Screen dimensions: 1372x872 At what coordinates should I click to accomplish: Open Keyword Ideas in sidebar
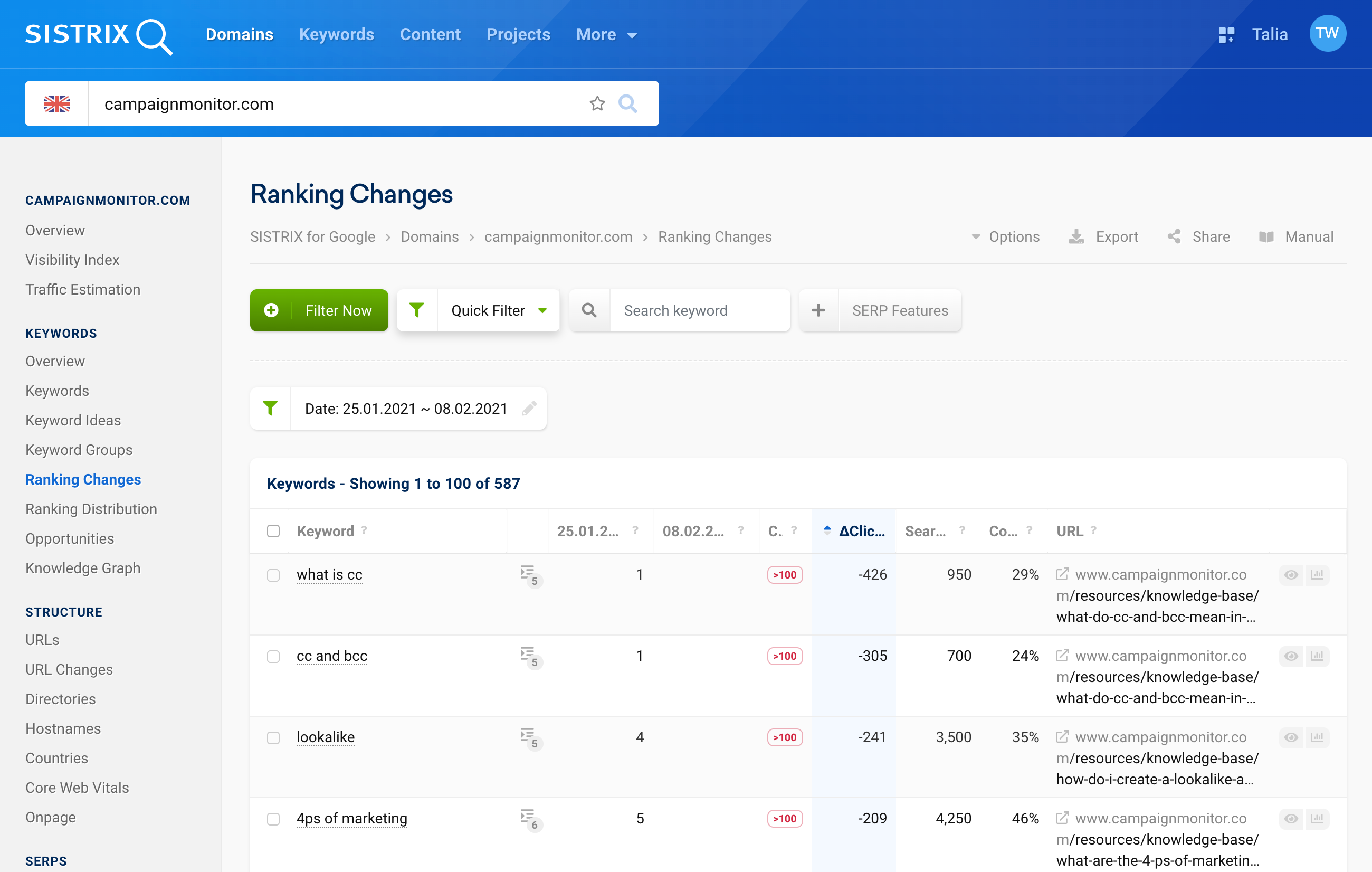pos(73,421)
